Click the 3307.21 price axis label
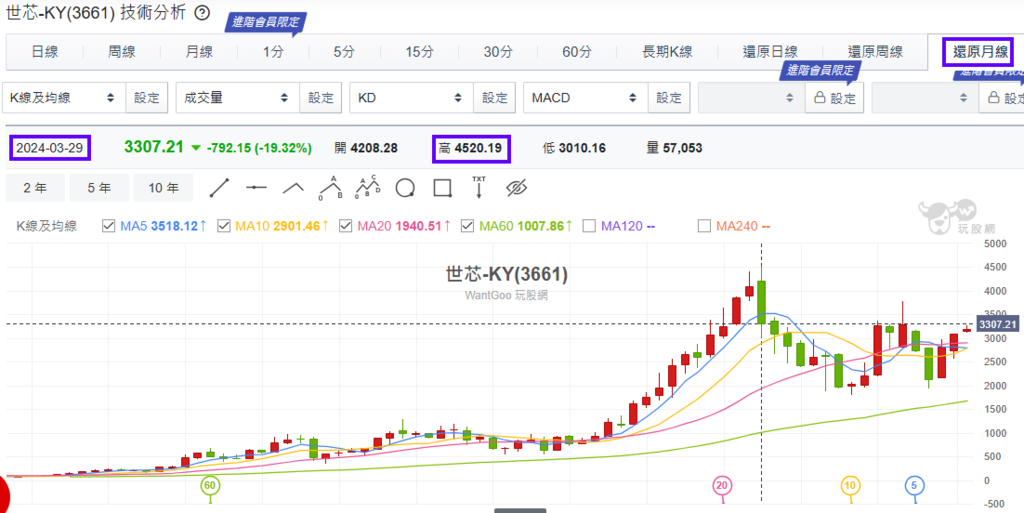 point(997,324)
